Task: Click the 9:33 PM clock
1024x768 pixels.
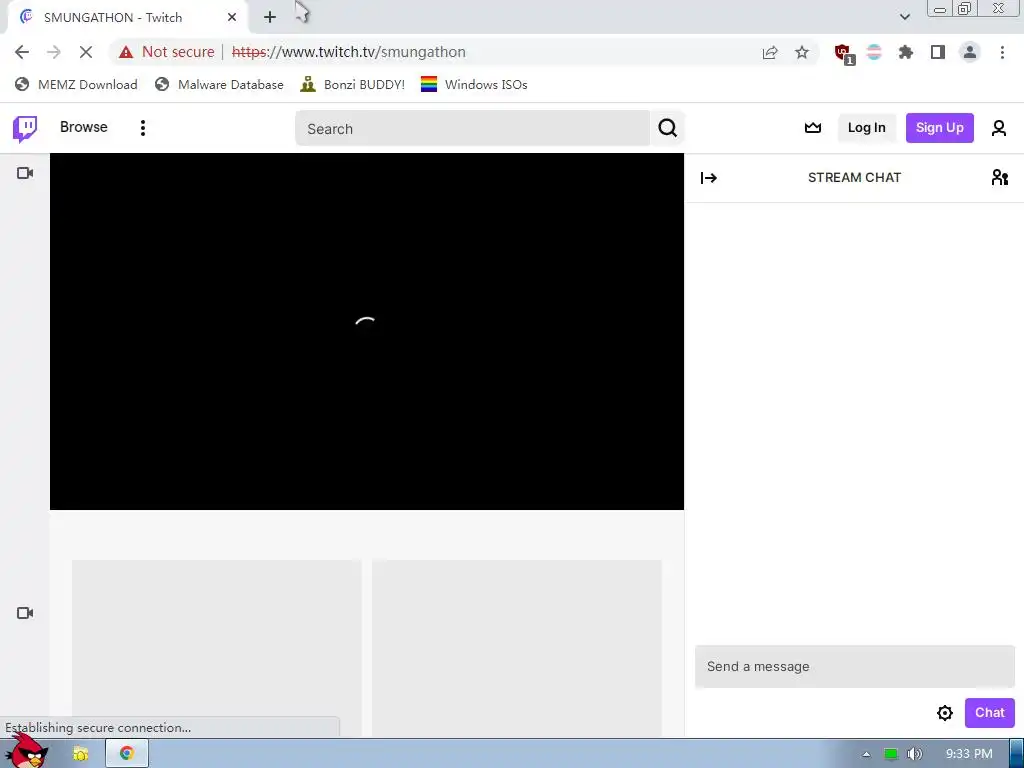Action: click(x=968, y=754)
